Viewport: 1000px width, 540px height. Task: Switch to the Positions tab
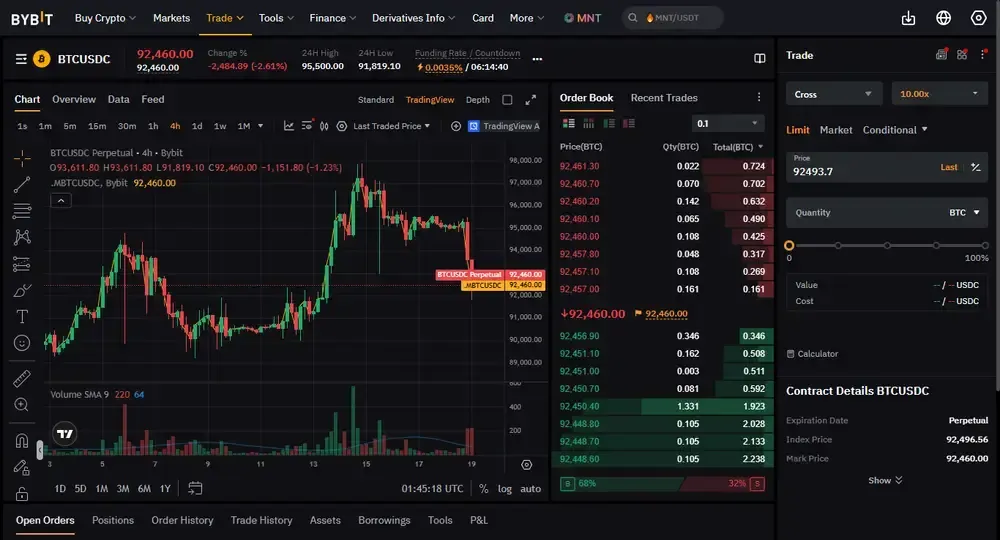pyautogui.click(x=113, y=520)
